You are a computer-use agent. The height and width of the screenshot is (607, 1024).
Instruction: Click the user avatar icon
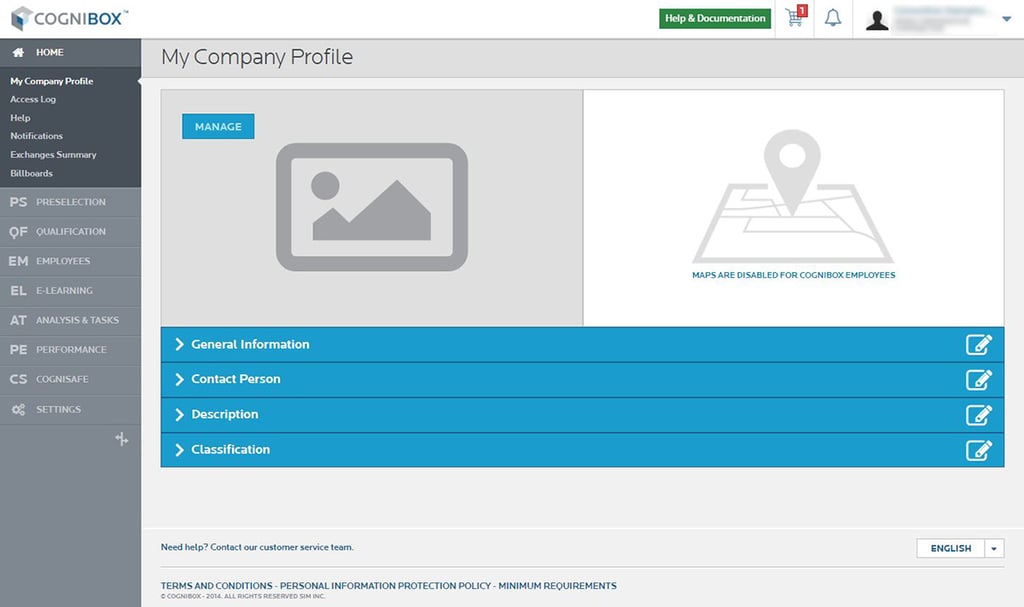[877, 20]
